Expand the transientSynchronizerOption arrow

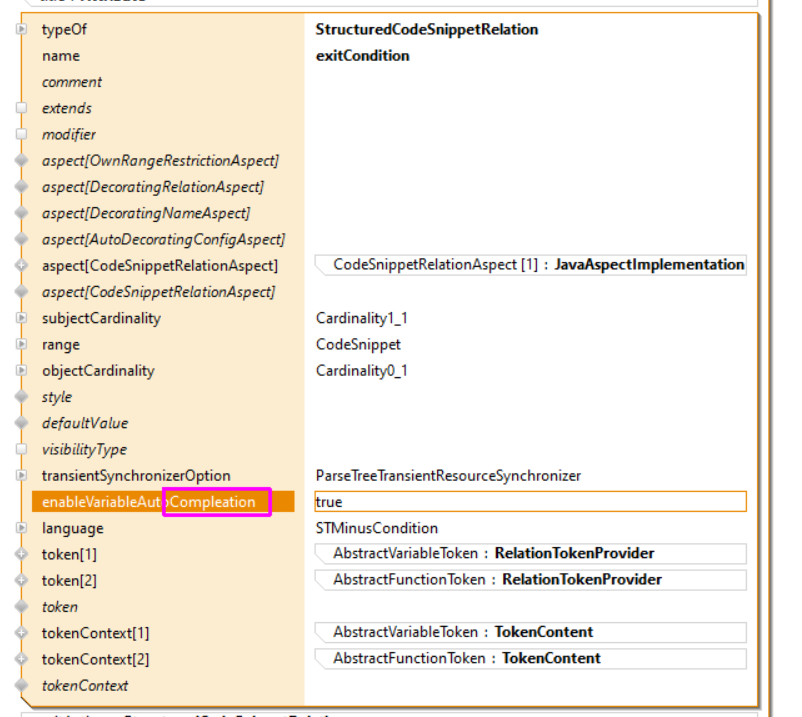(21, 476)
